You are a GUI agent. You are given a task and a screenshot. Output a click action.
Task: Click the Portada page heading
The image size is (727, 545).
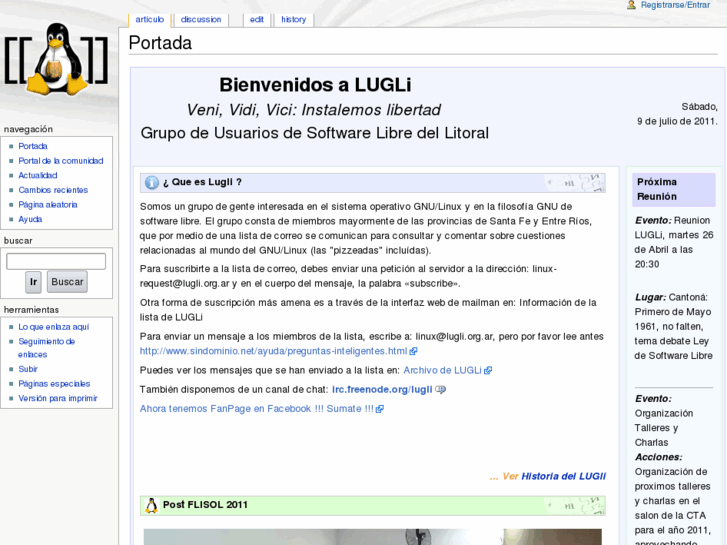160,43
